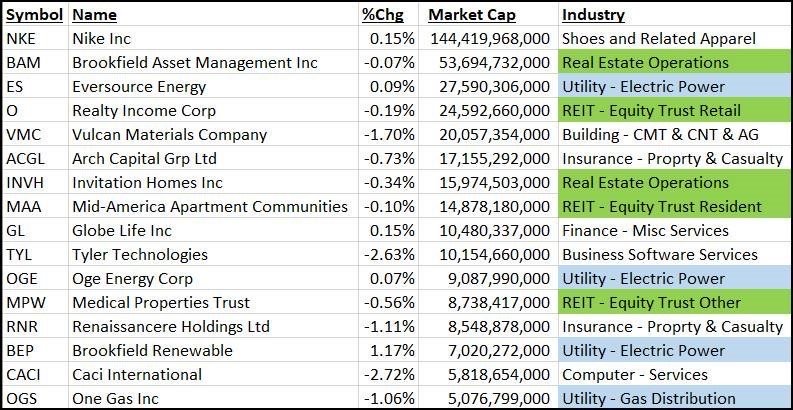The height and width of the screenshot is (410, 793).
Task: Select Vulcan Materials Company name cell
Action: tap(169, 135)
